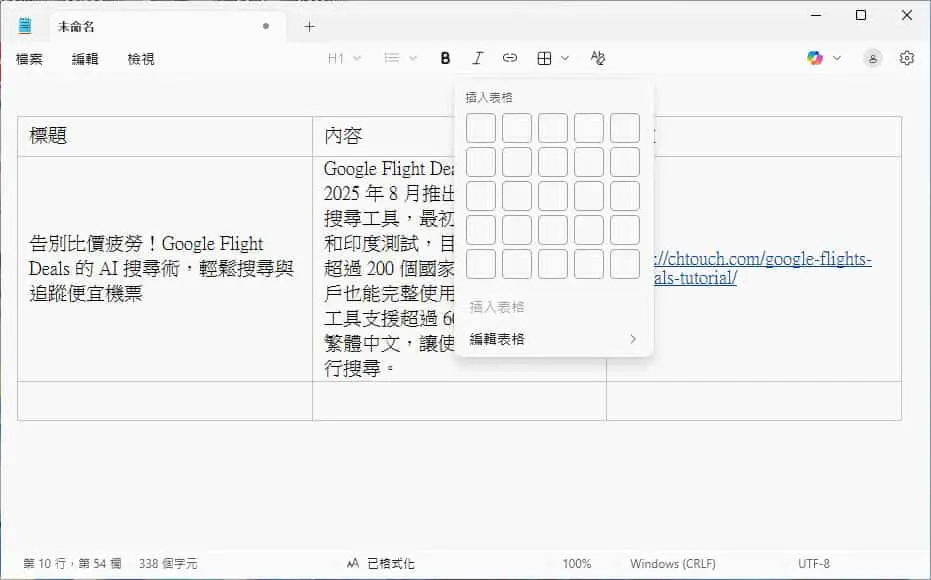Clear formatting with the A icon
The image size is (931, 580).
point(597,58)
